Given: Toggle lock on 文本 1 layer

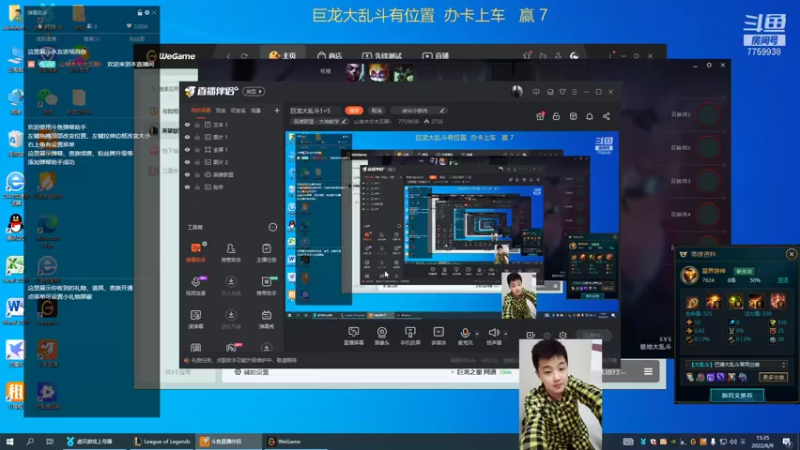Looking at the screenshot, I should pyautogui.click(x=197, y=124).
